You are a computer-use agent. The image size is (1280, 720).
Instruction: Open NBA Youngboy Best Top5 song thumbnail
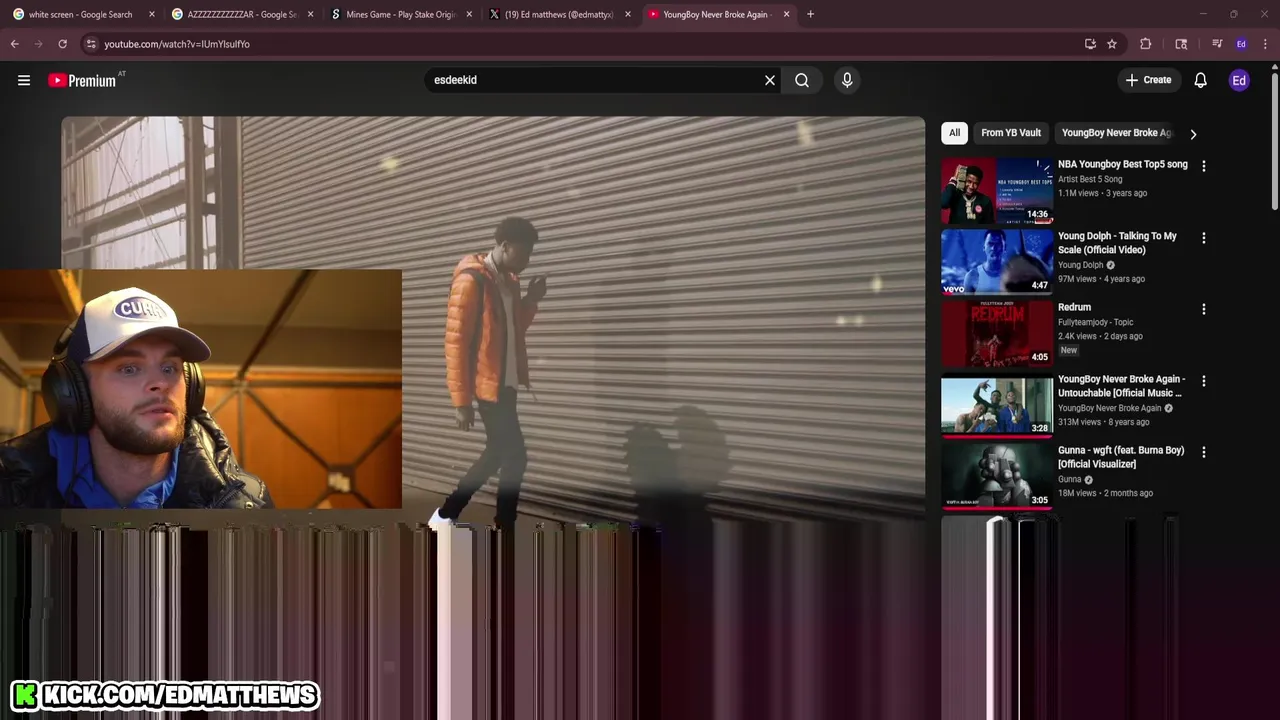996,190
